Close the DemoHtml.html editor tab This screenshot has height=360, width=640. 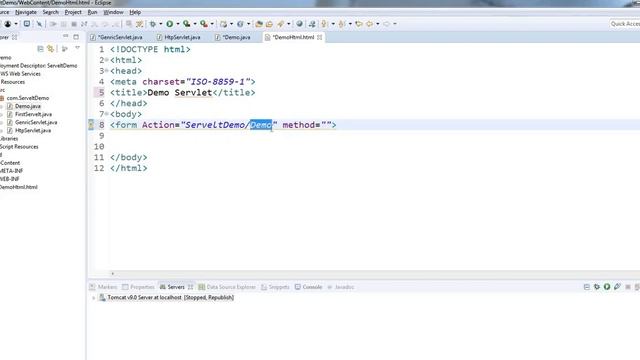320,37
